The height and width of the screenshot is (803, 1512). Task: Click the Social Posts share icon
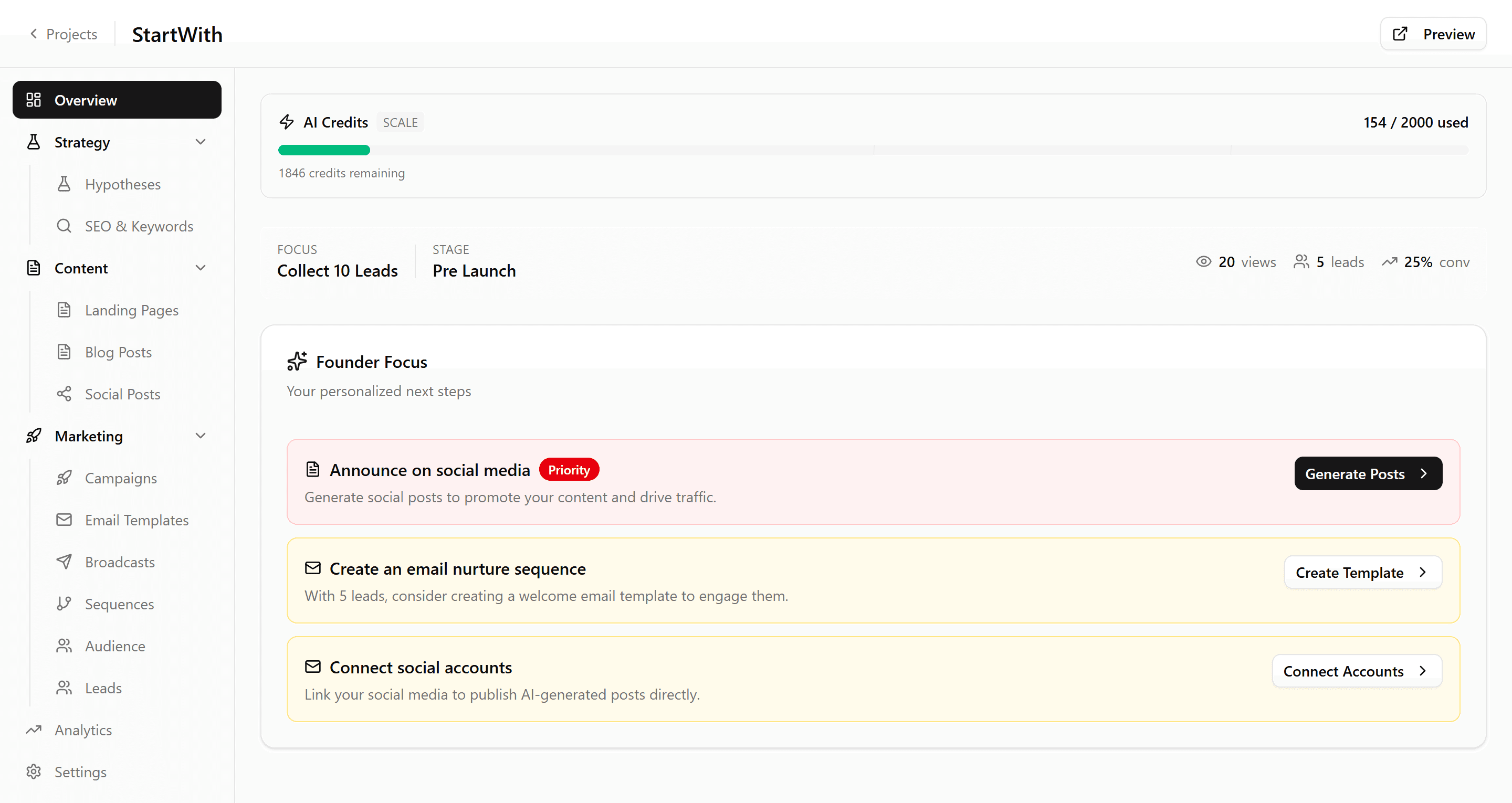[x=64, y=394]
